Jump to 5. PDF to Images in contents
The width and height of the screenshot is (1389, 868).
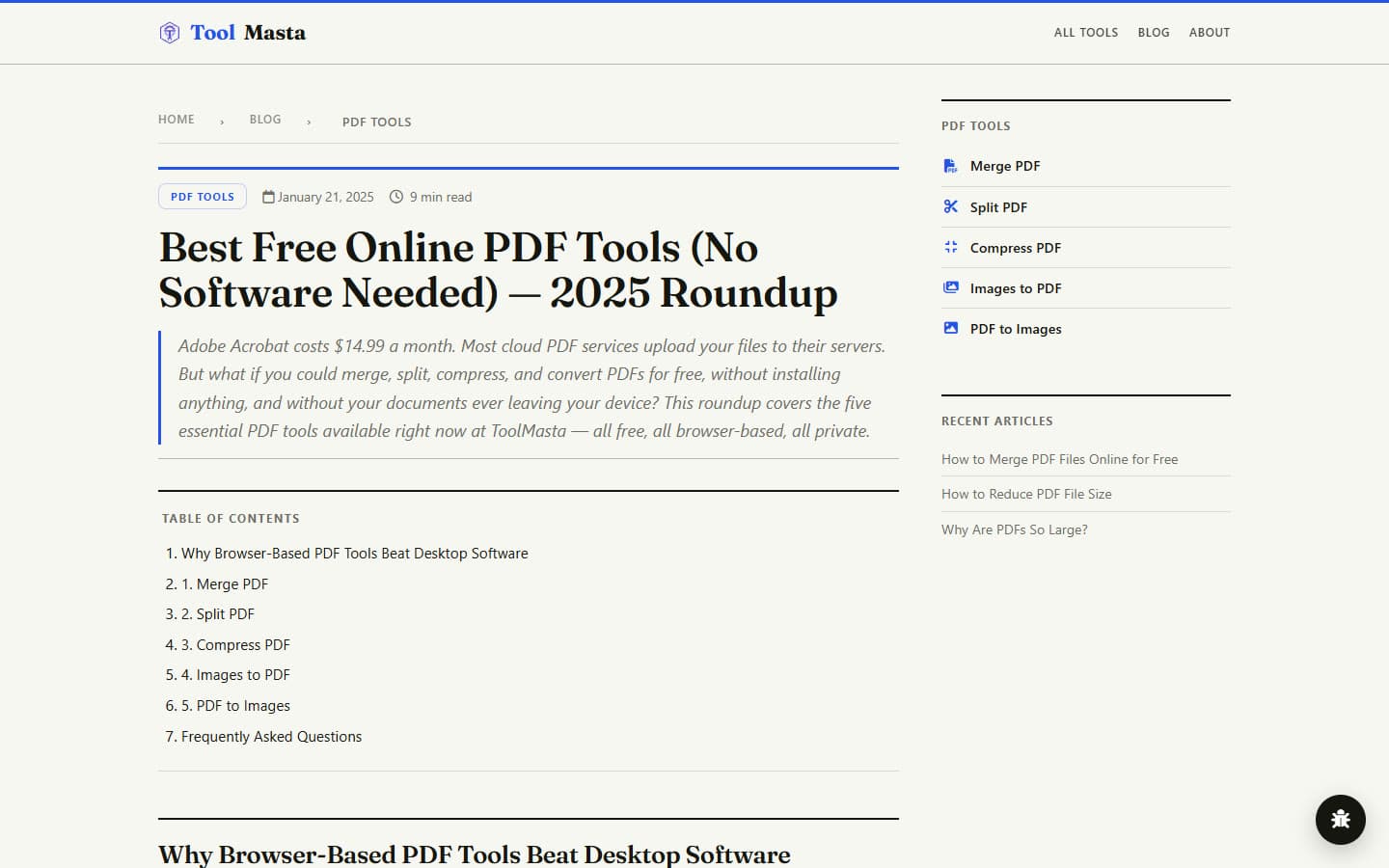click(x=235, y=706)
